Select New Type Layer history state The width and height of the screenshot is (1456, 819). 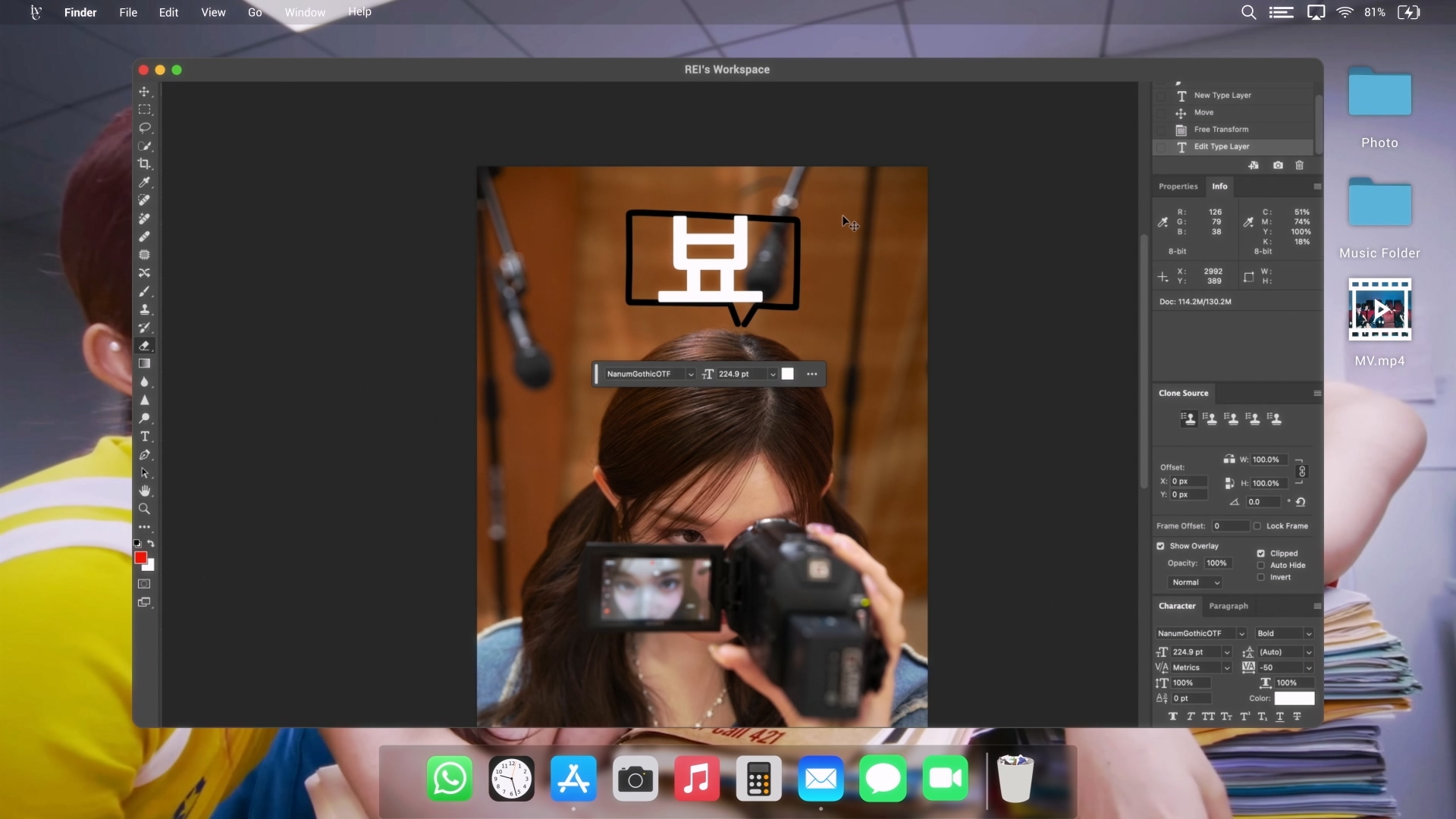click(x=1233, y=96)
